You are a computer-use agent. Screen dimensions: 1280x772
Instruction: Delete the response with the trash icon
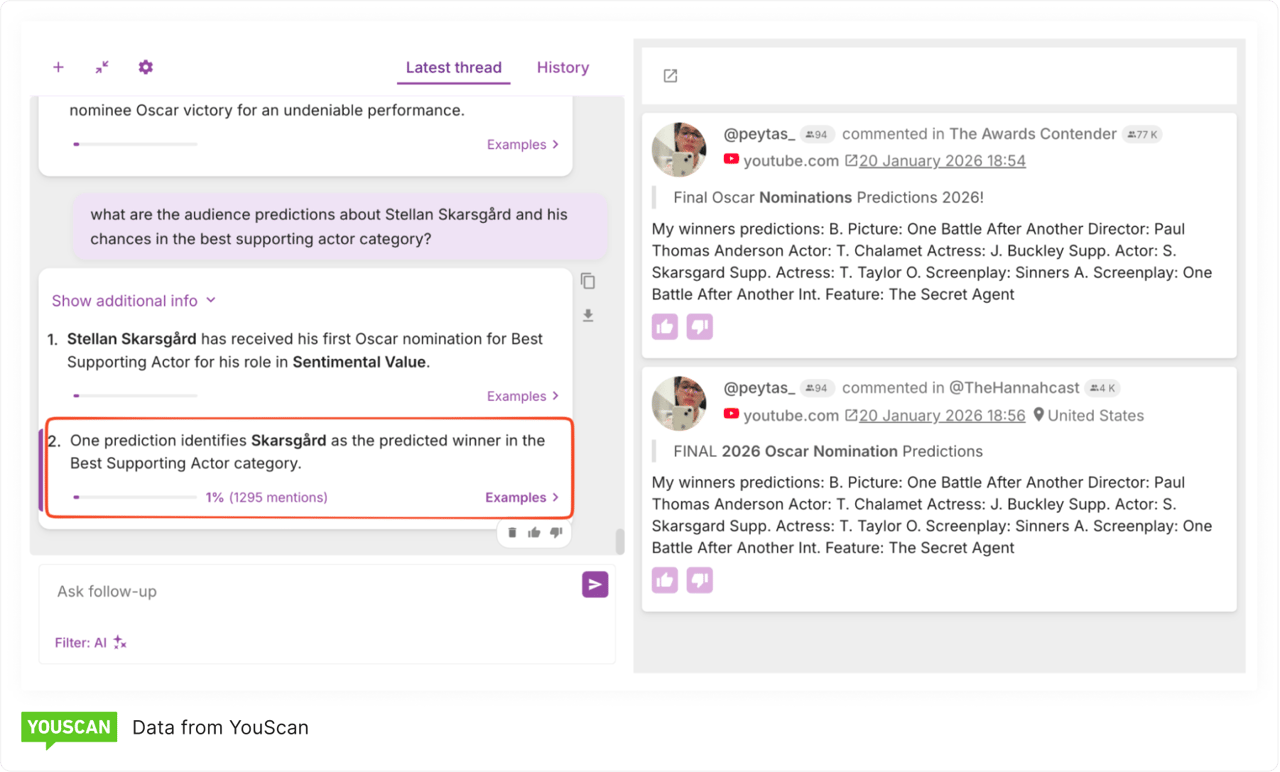512,533
